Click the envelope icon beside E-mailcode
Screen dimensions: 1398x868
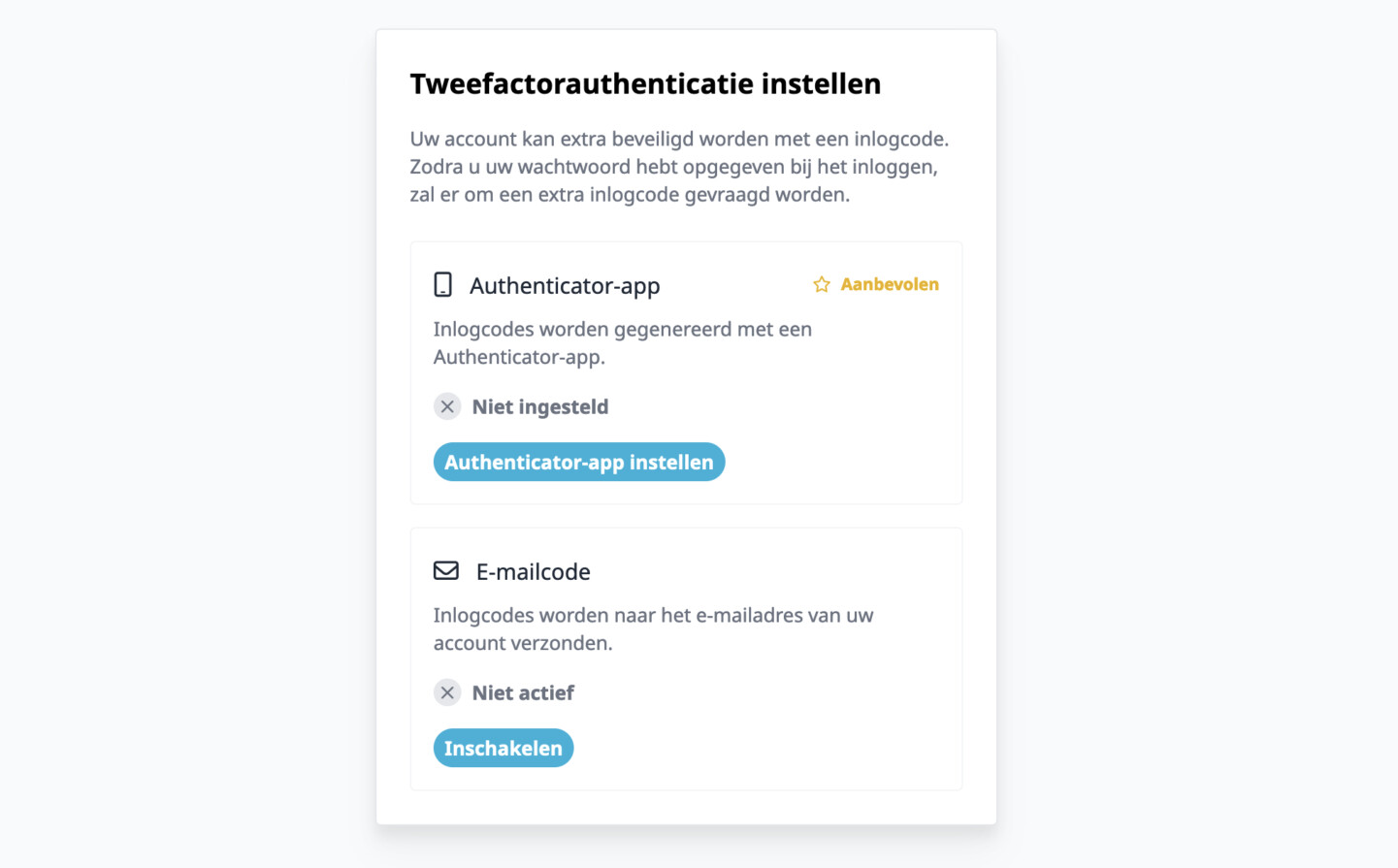tap(446, 570)
